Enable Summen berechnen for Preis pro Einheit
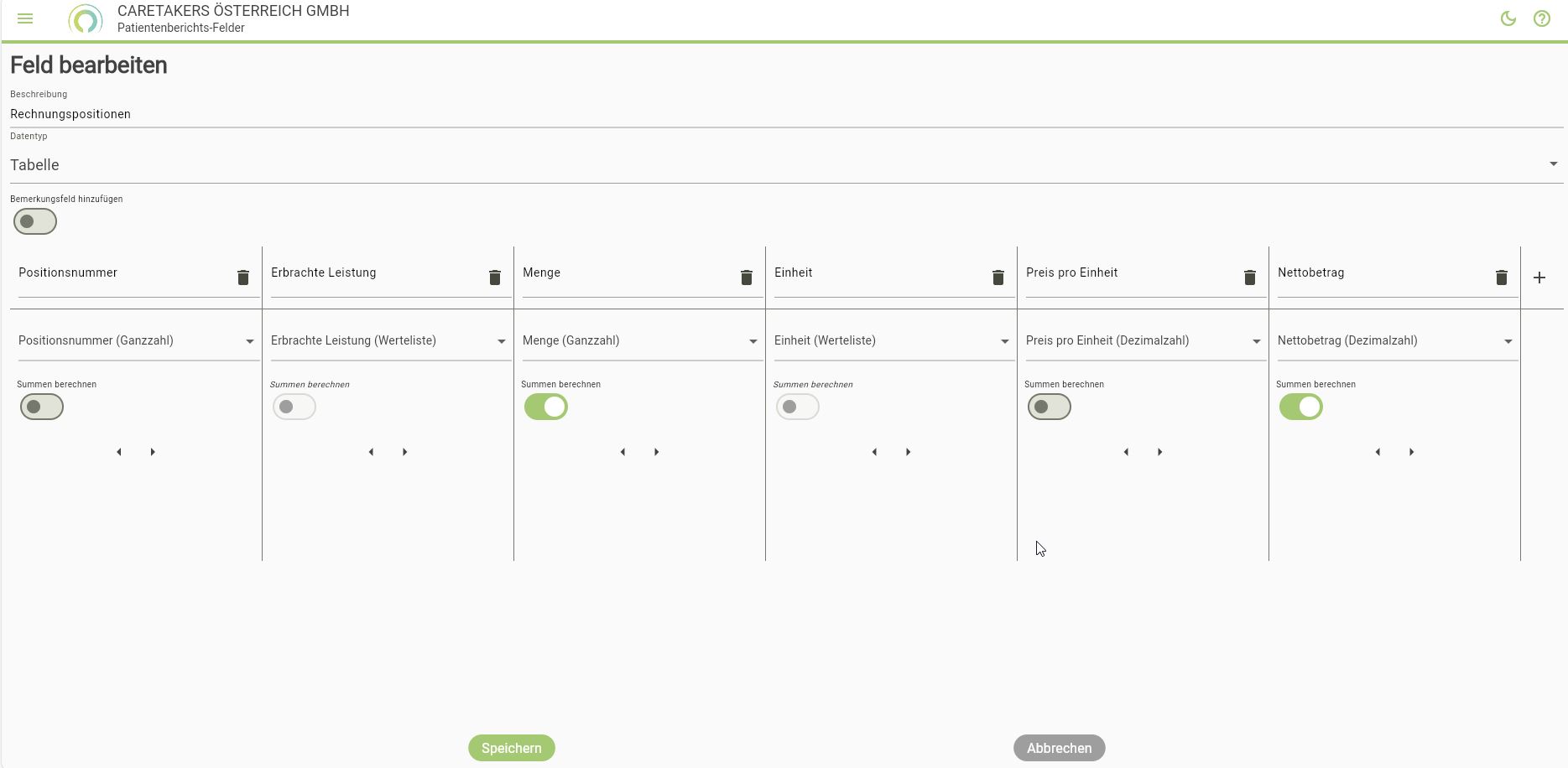1568x768 pixels. point(1049,407)
